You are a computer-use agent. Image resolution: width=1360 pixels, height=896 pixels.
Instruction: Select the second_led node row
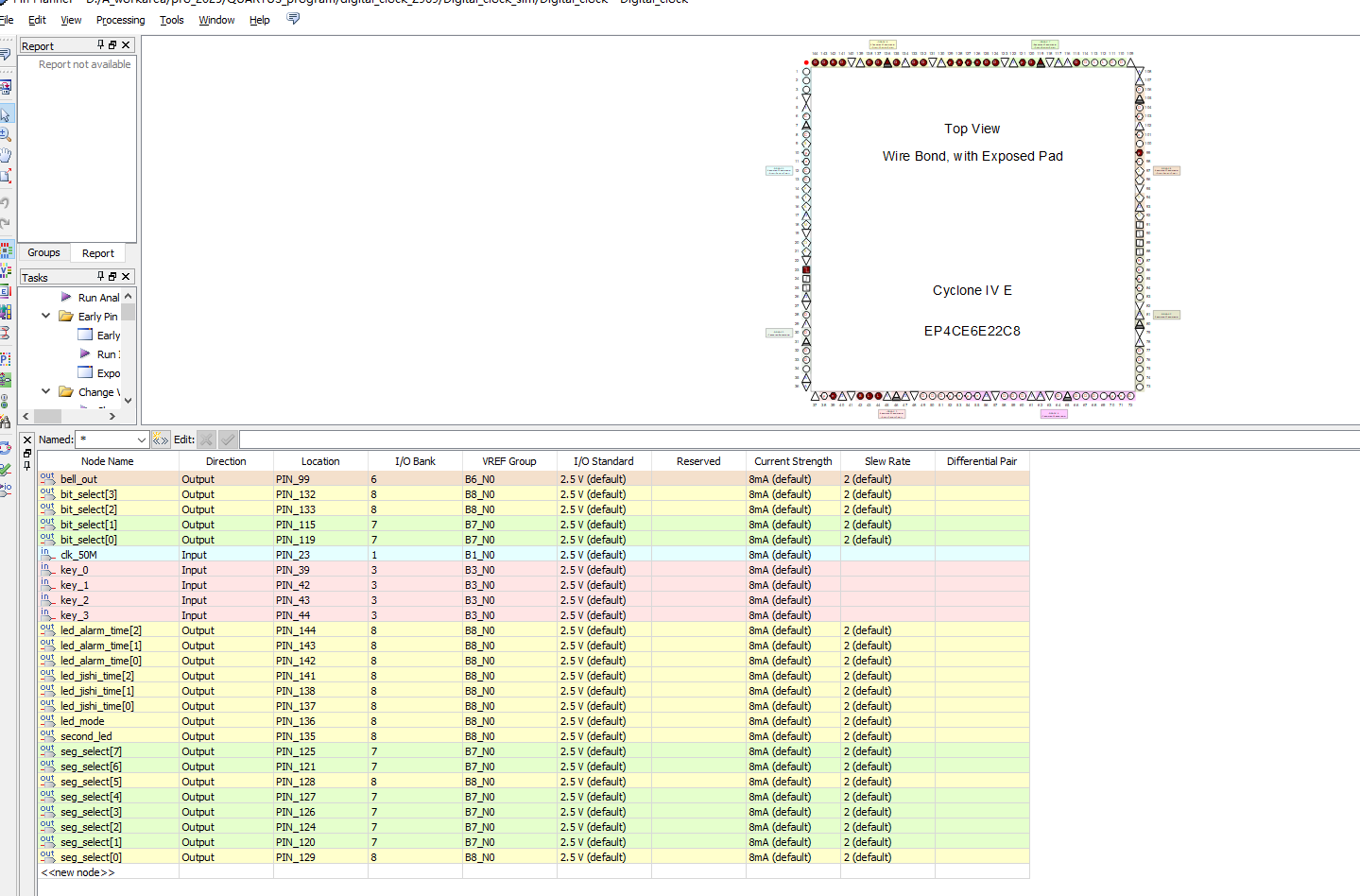coord(534,736)
